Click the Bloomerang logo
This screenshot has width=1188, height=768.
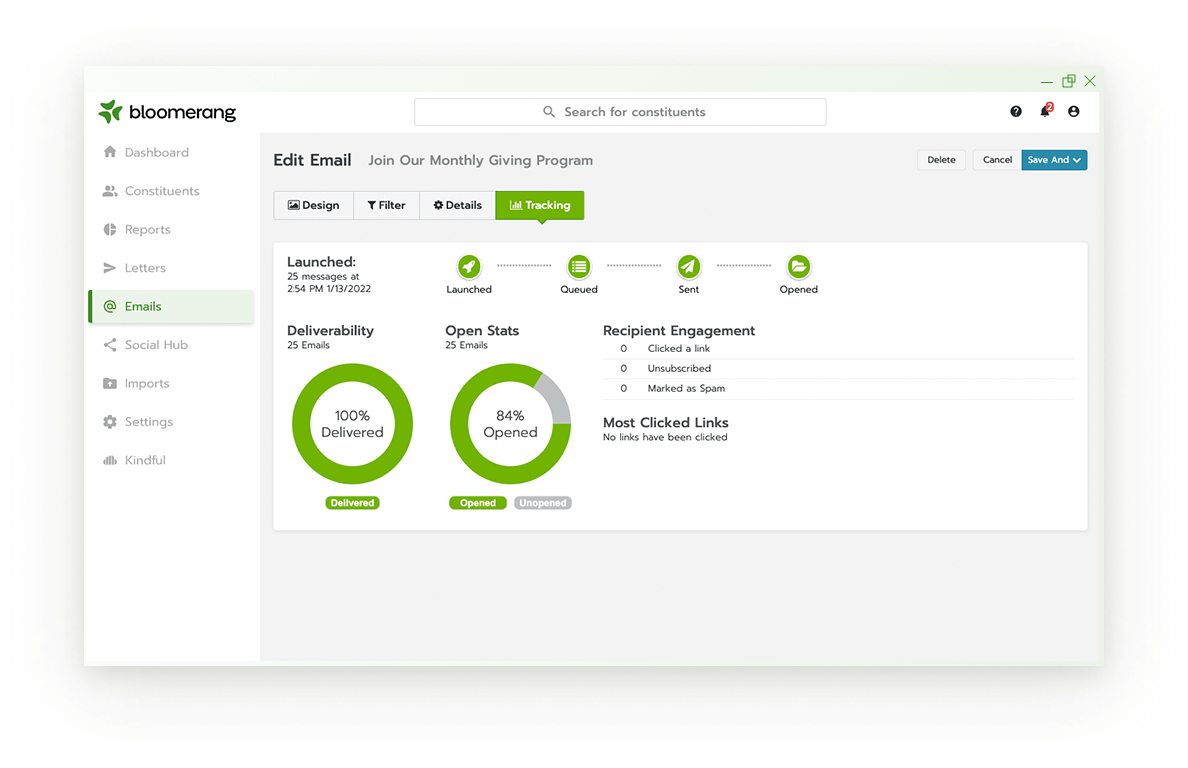coord(167,111)
